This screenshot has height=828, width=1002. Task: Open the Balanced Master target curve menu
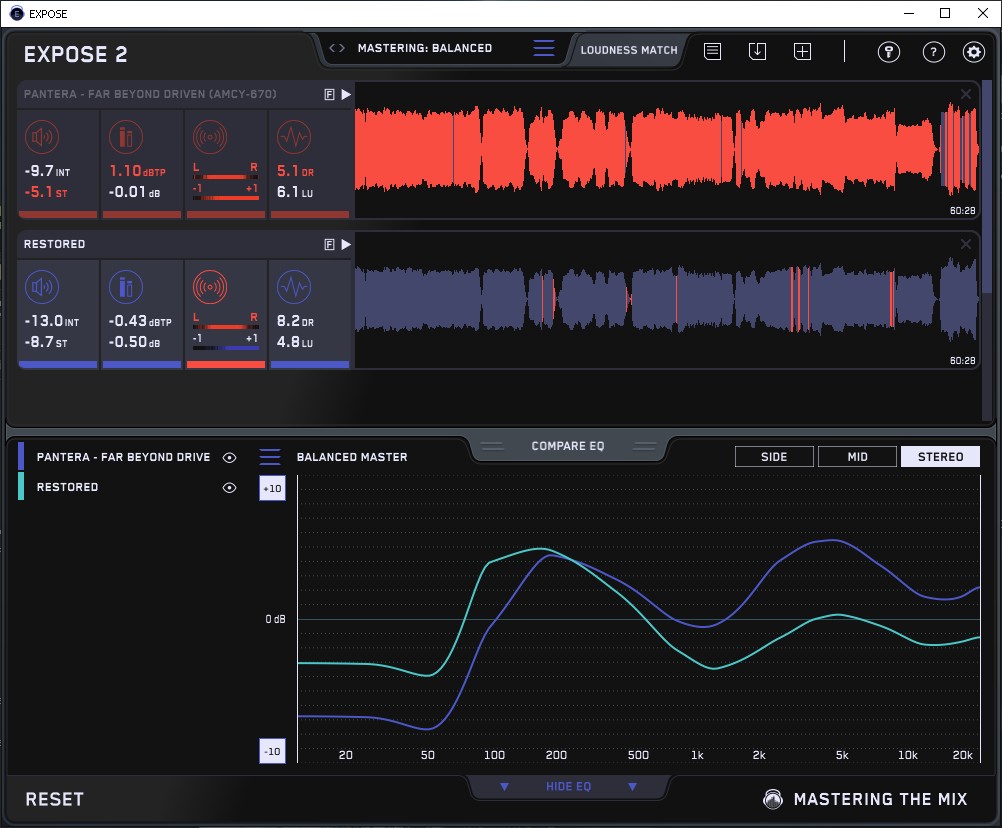[x=271, y=457]
